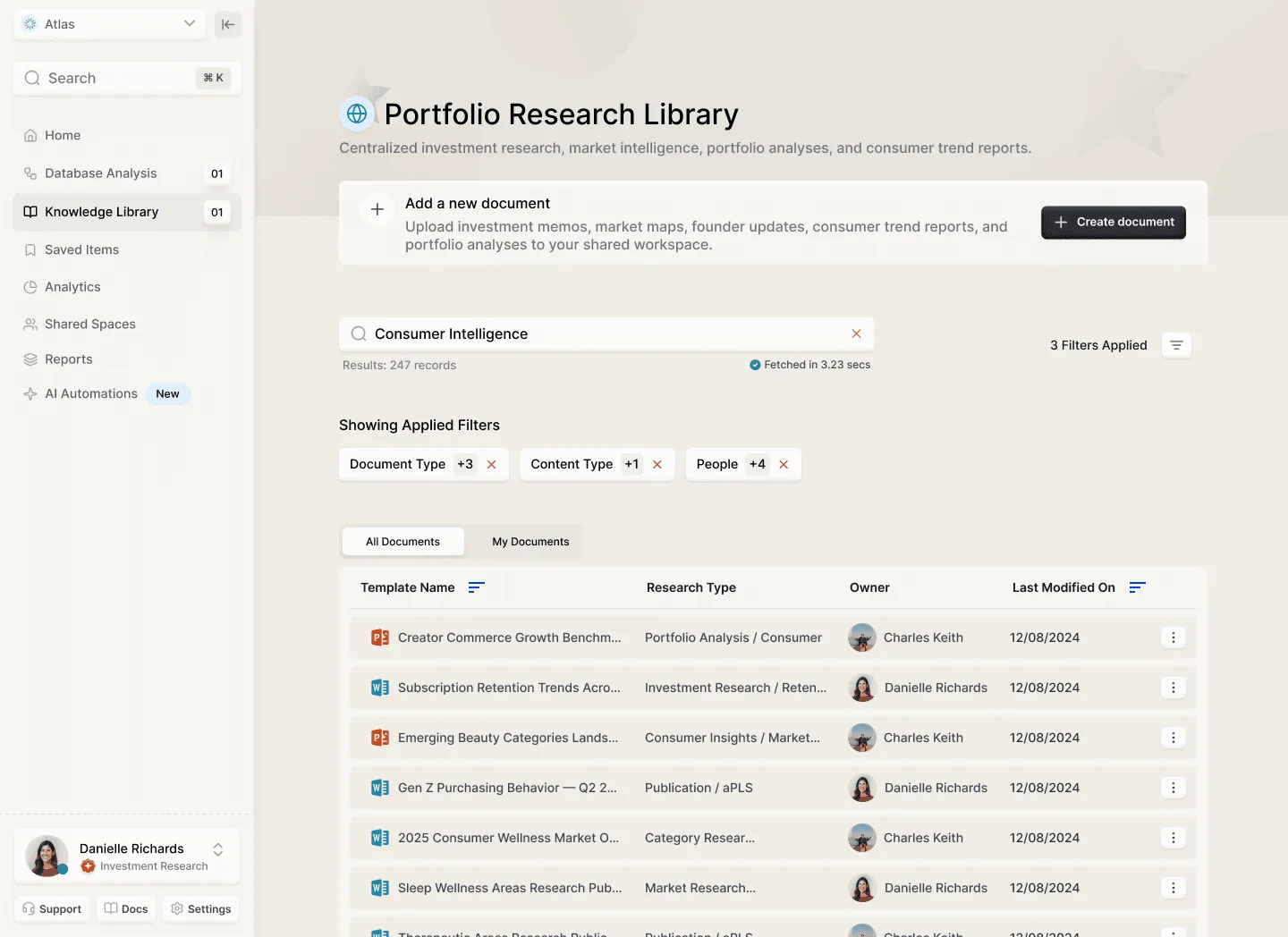
Task: Click the Analytics chart icon
Action: 30,287
